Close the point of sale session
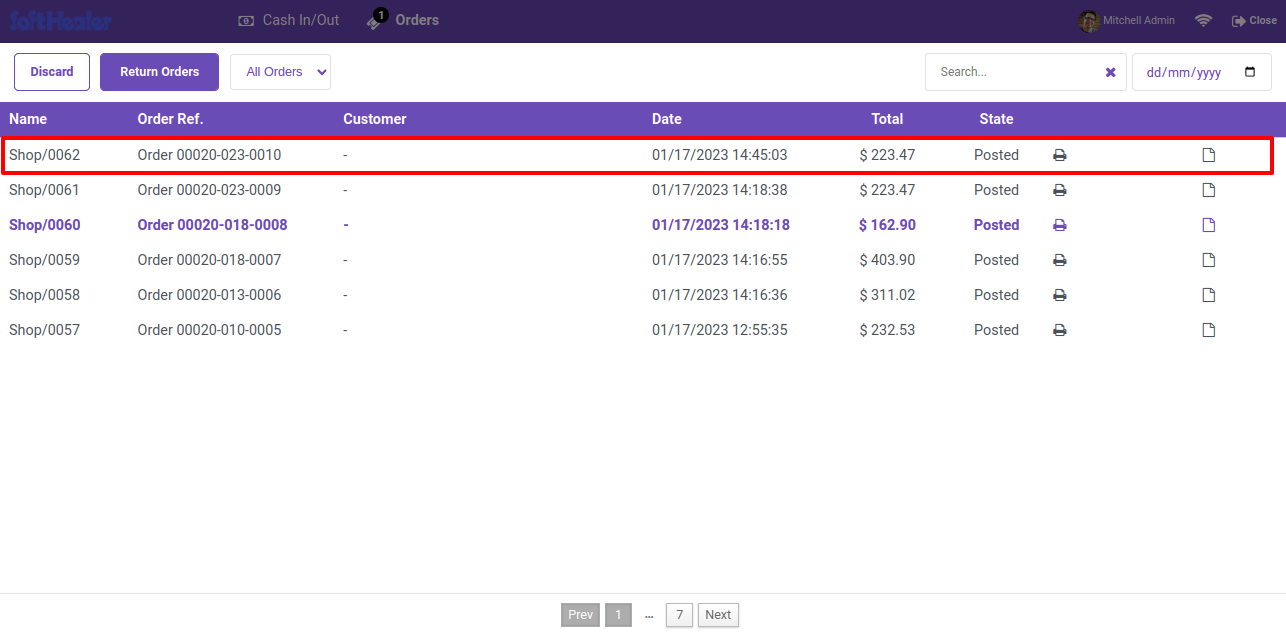This screenshot has height=636, width=1286. point(1254,20)
